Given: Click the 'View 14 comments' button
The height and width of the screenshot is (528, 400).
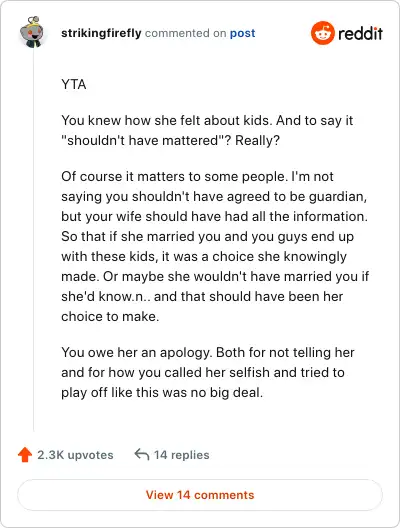Looking at the screenshot, I should coord(200,495).
